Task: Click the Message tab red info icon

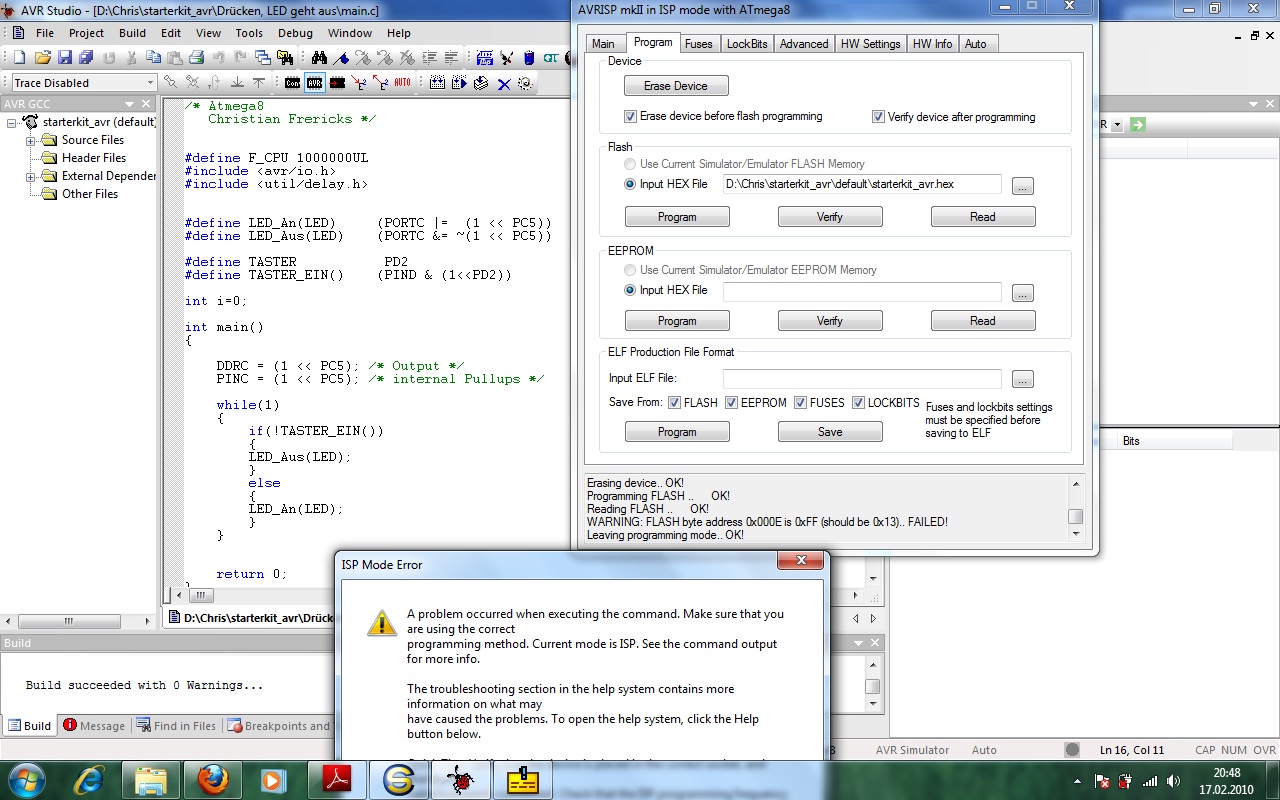Action: (70, 725)
